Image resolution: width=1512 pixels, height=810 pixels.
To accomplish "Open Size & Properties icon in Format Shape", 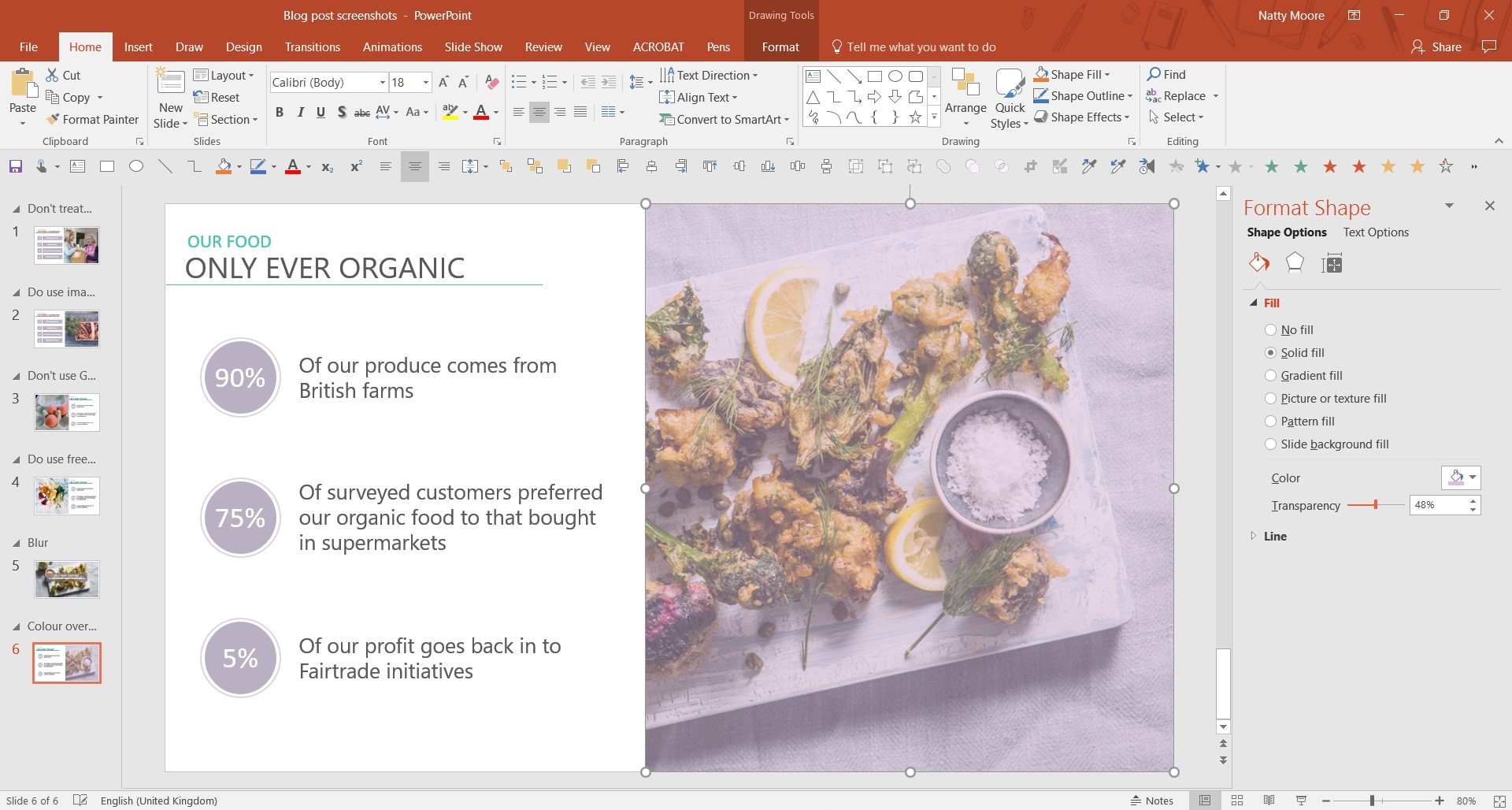I will point(1332,263).
